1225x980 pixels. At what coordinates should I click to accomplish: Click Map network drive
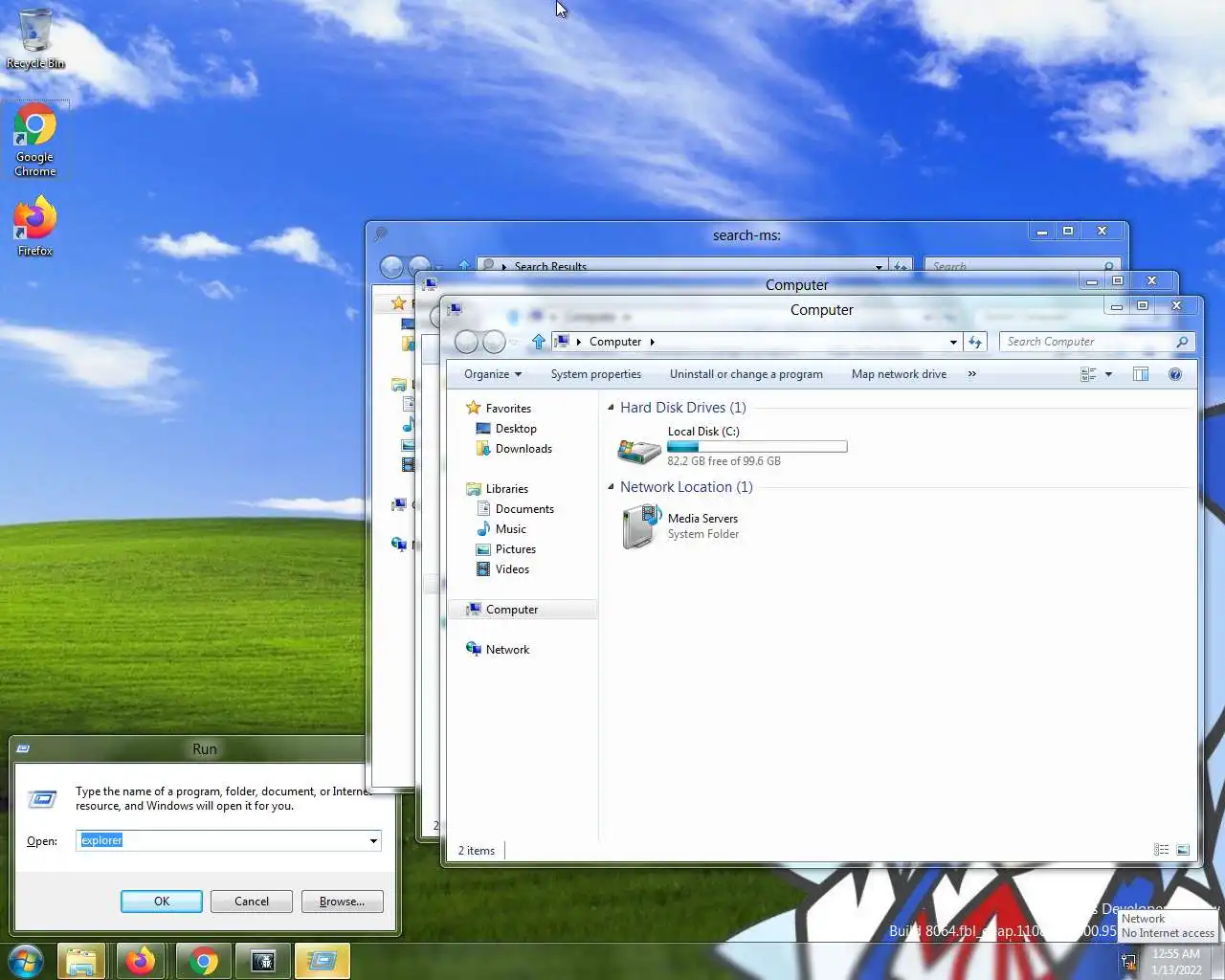coord(899,374)
